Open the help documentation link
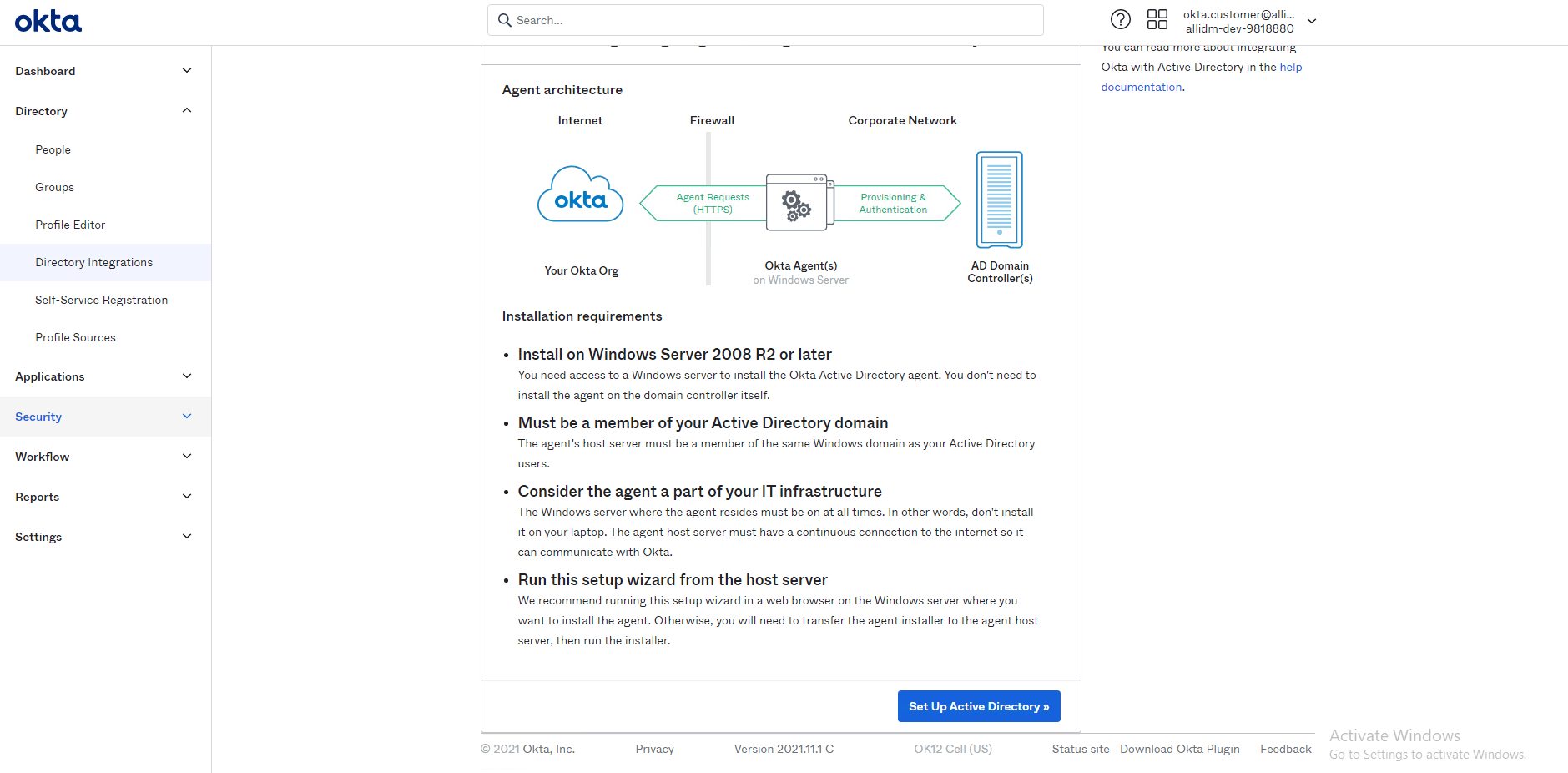 (x=1202, y=77)
